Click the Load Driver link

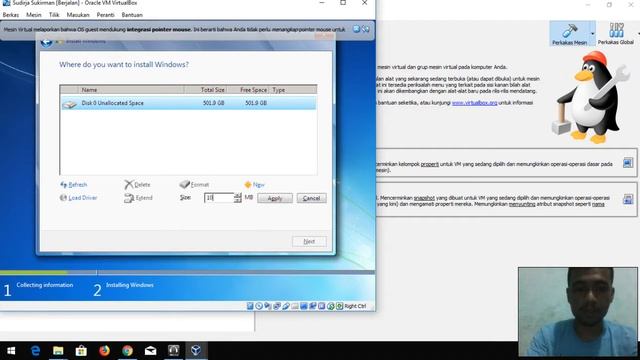[x=78, y=198]
